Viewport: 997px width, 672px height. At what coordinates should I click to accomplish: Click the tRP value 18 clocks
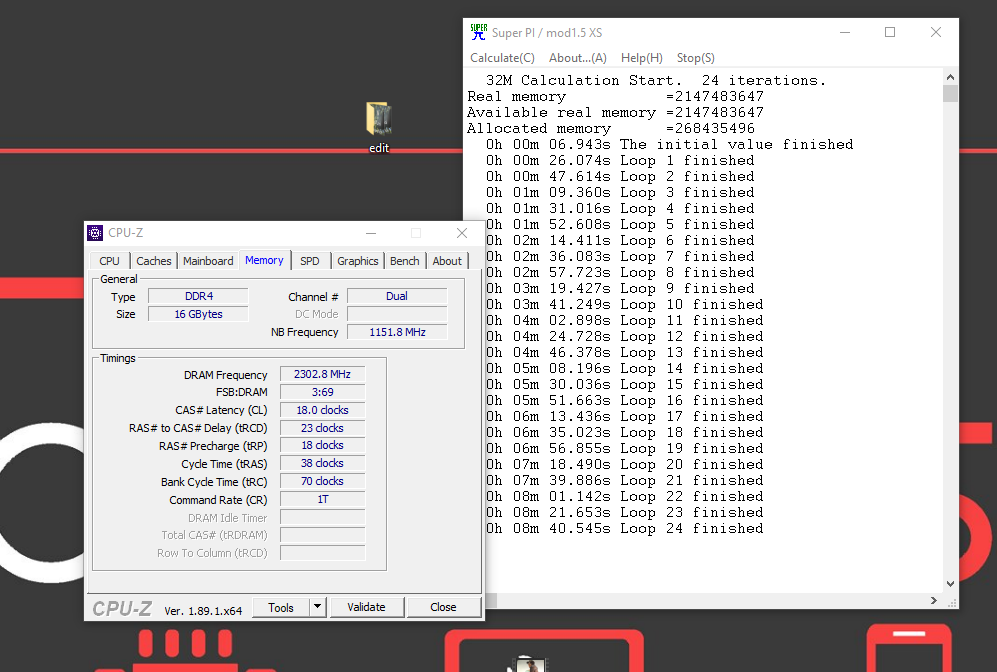pyautogui.click(x=322, y=445)
